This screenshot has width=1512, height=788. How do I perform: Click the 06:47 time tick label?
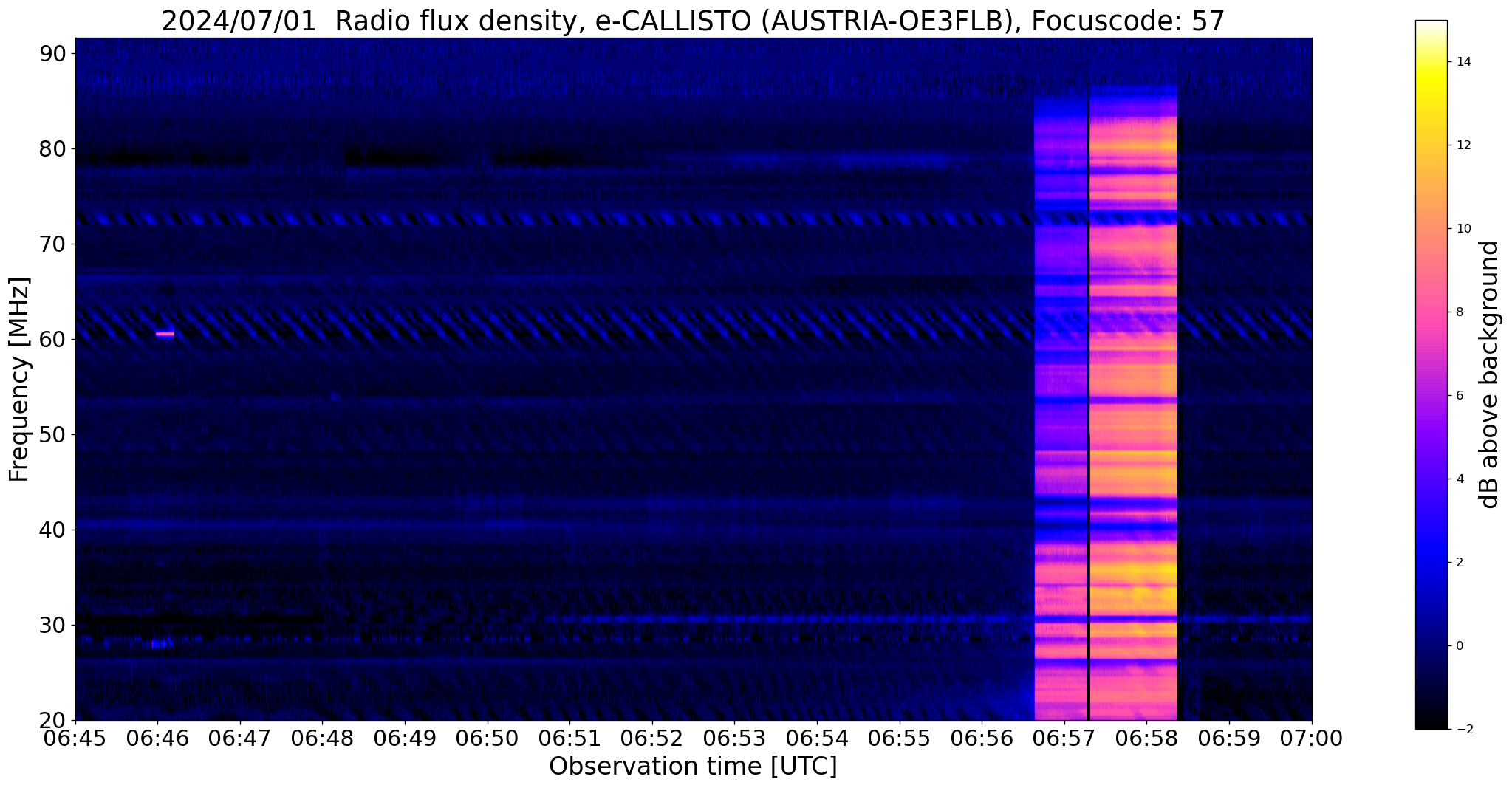240,738
